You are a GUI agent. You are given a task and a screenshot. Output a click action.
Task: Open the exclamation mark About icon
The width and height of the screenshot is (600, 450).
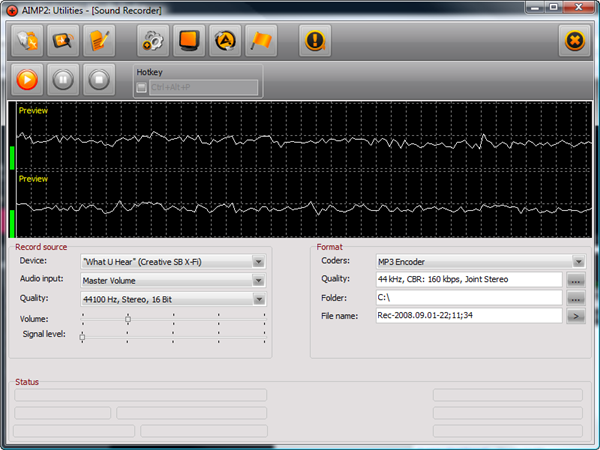click(315, 41)
